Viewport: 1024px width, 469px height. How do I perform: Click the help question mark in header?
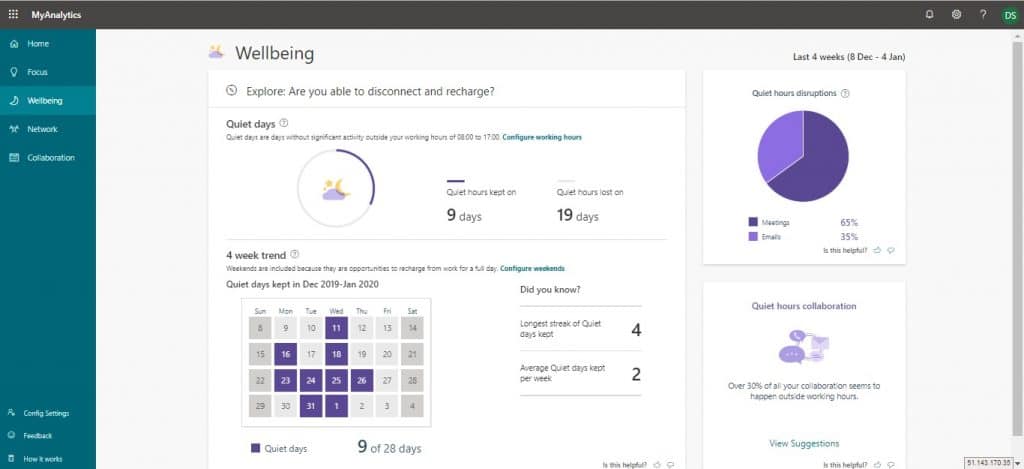pyautogui.click(x=983, y=14)
